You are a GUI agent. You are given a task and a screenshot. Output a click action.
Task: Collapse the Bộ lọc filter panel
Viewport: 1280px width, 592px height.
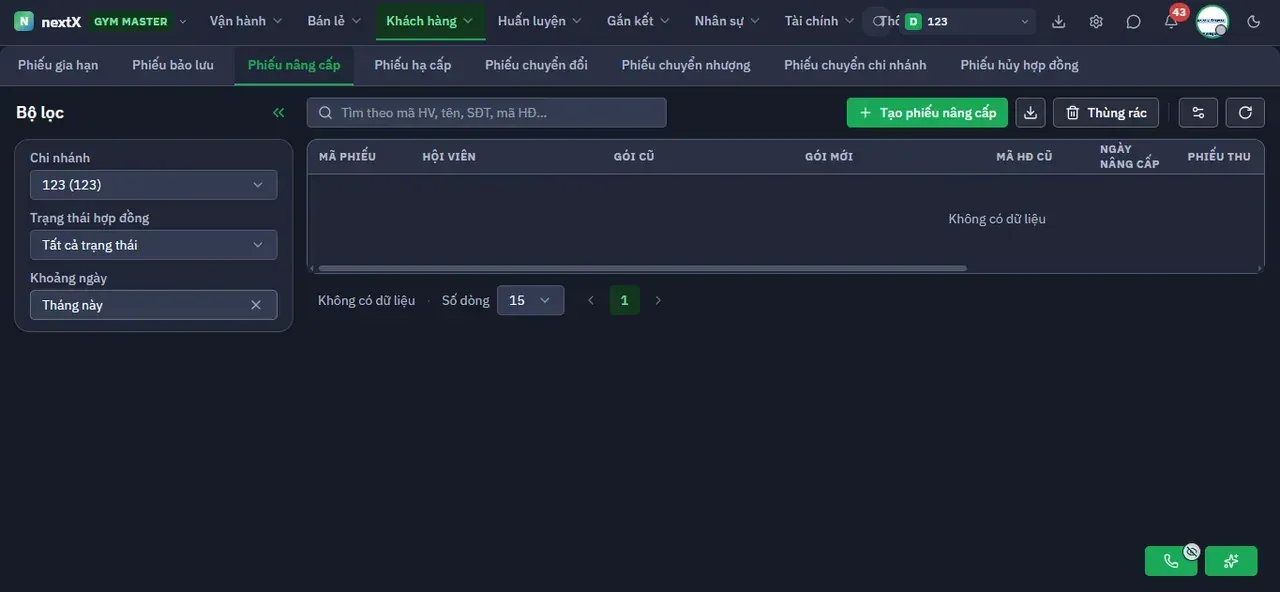279,113
